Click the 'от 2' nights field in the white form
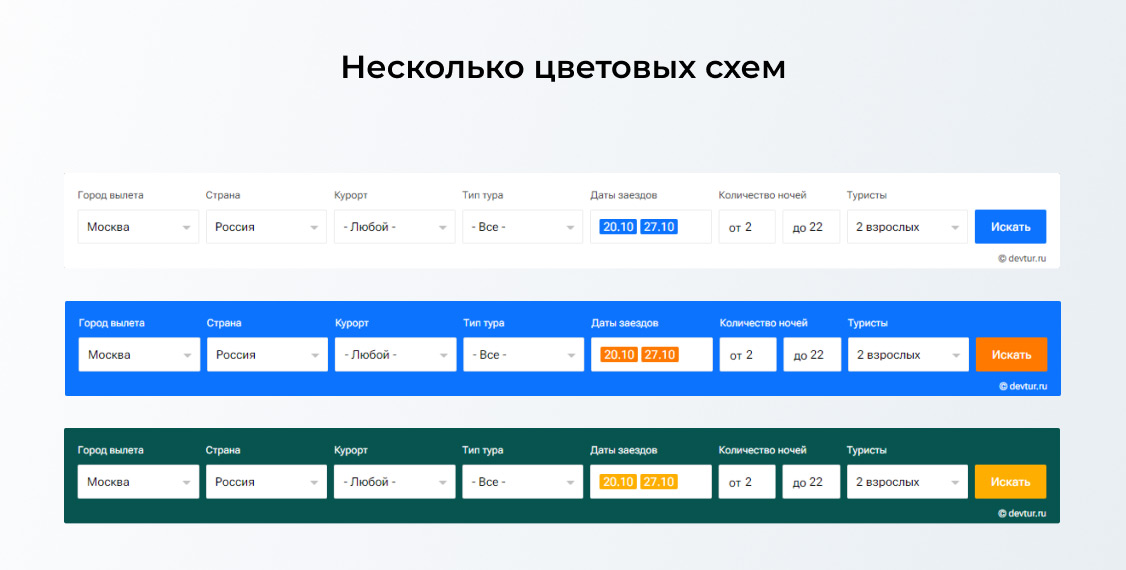Screen dimensions: 1126x570 point(746,227)
